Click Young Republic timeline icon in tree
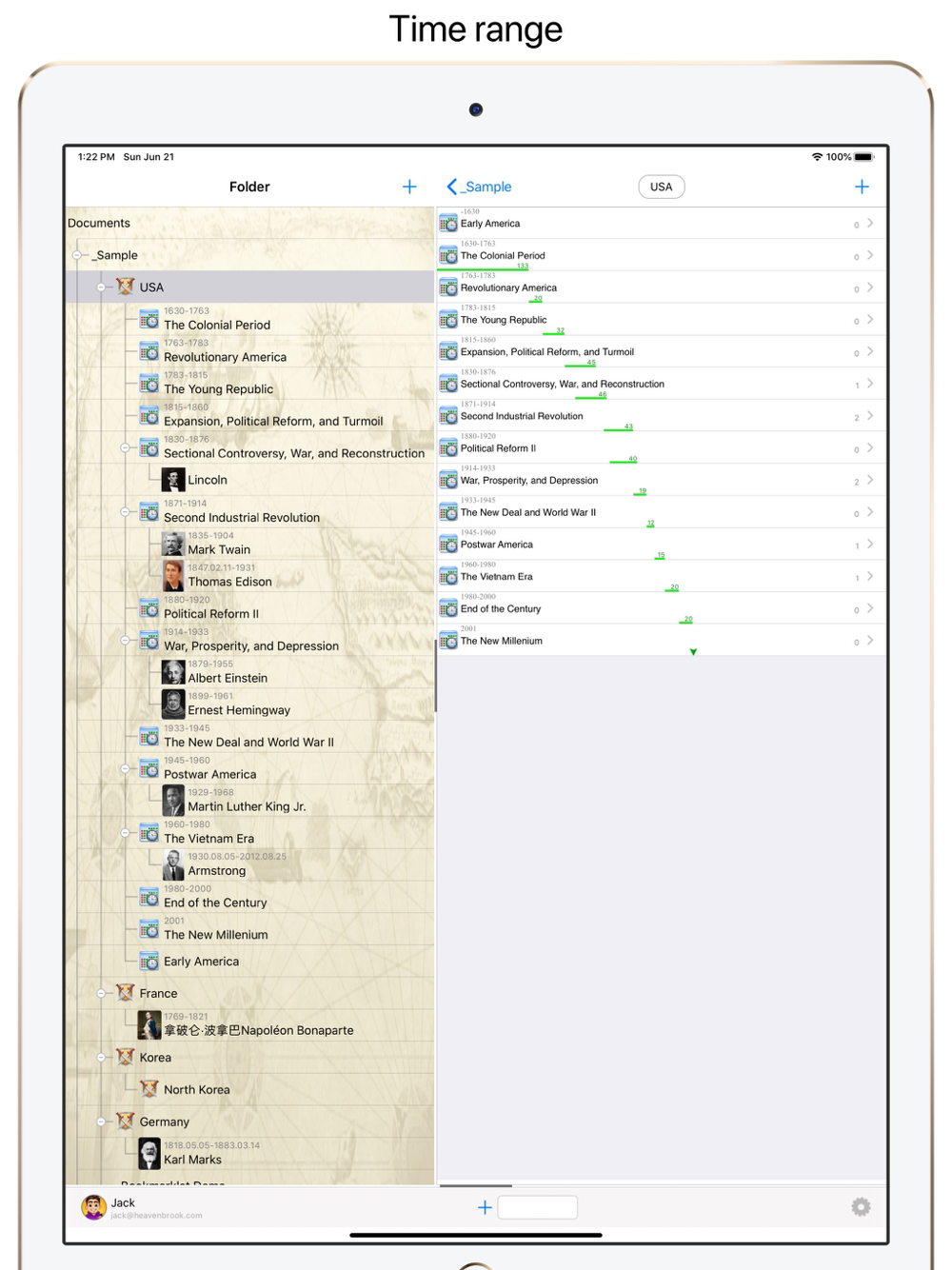This screenshot has height=1270, width=952. click(x=149, y=384)
